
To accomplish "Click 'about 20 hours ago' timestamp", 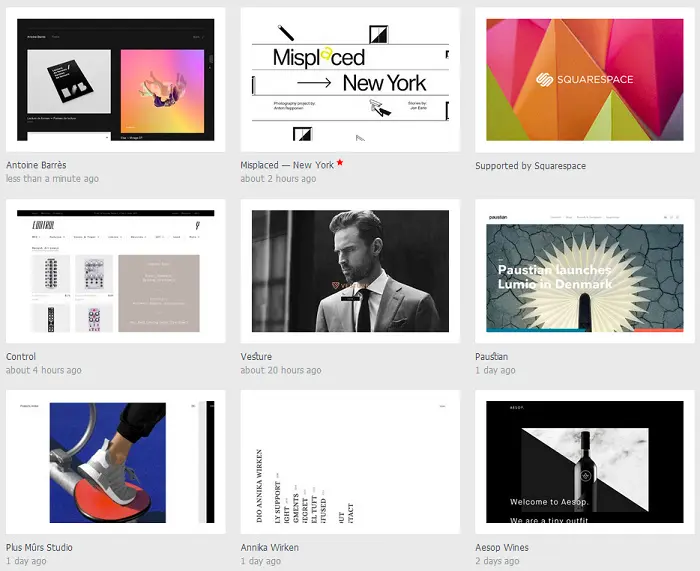I will [x=281, y=370].
